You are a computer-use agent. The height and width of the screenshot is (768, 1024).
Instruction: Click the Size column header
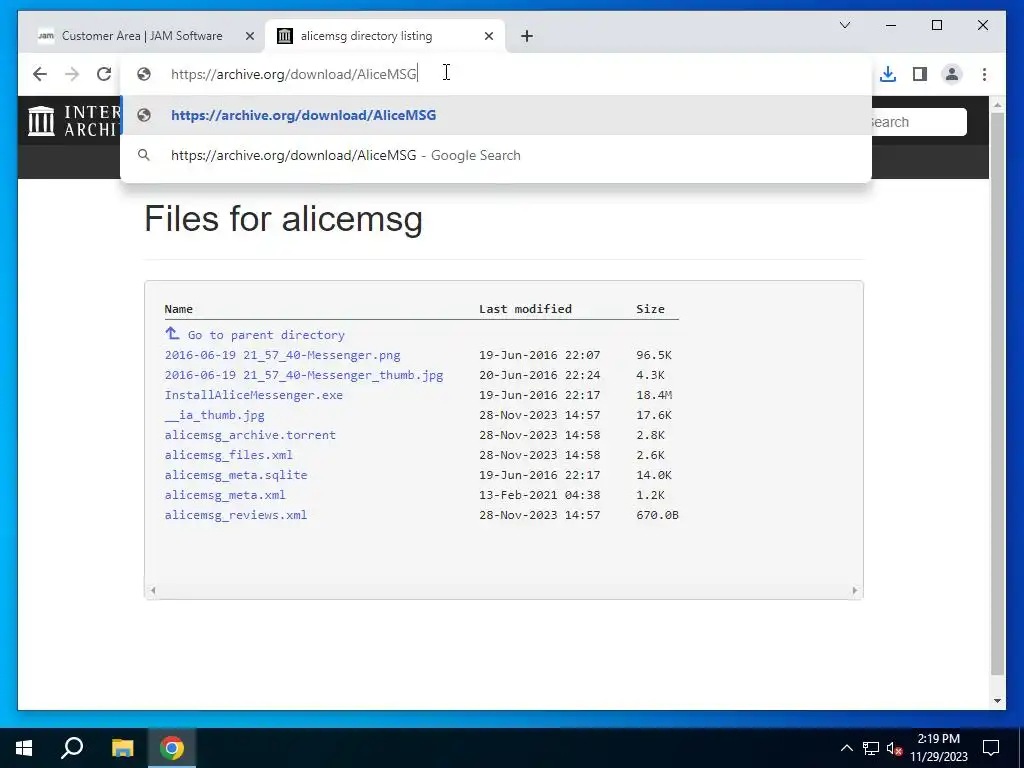click(650, 309)
